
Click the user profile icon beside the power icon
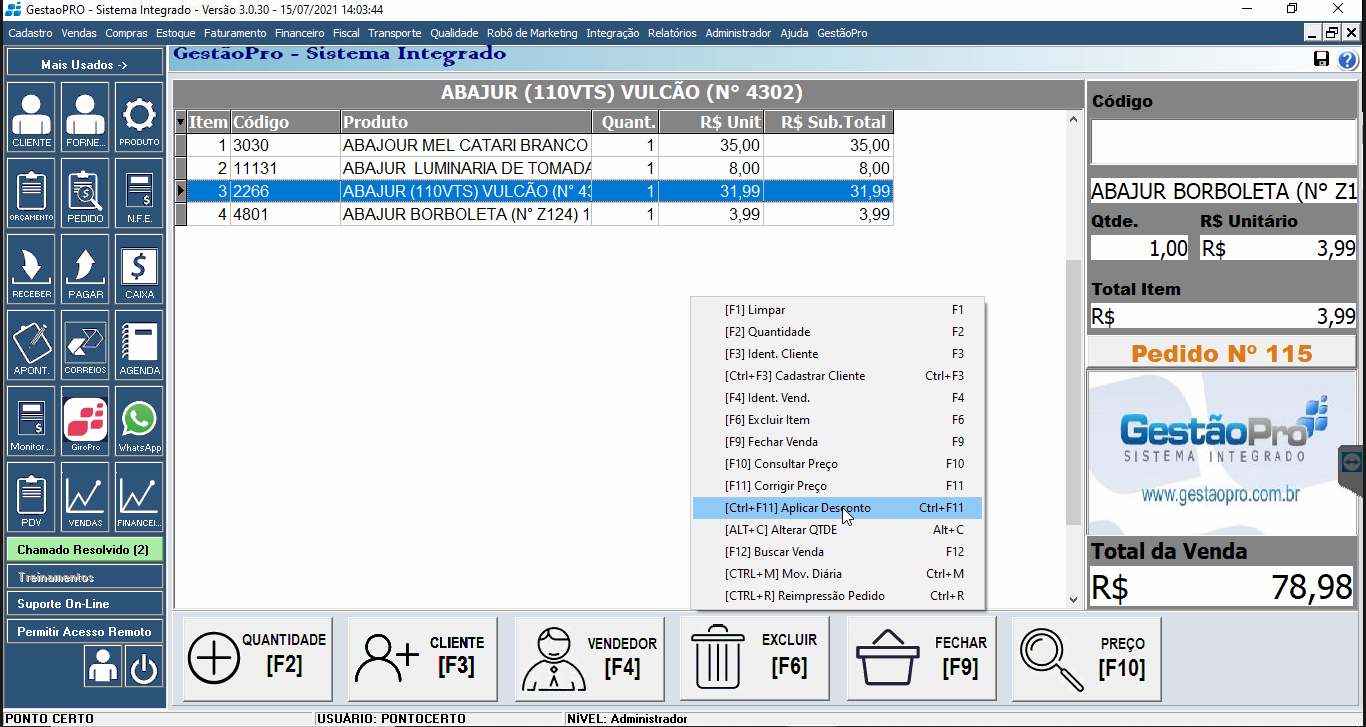pyautogui.click(x=103, y=666)
